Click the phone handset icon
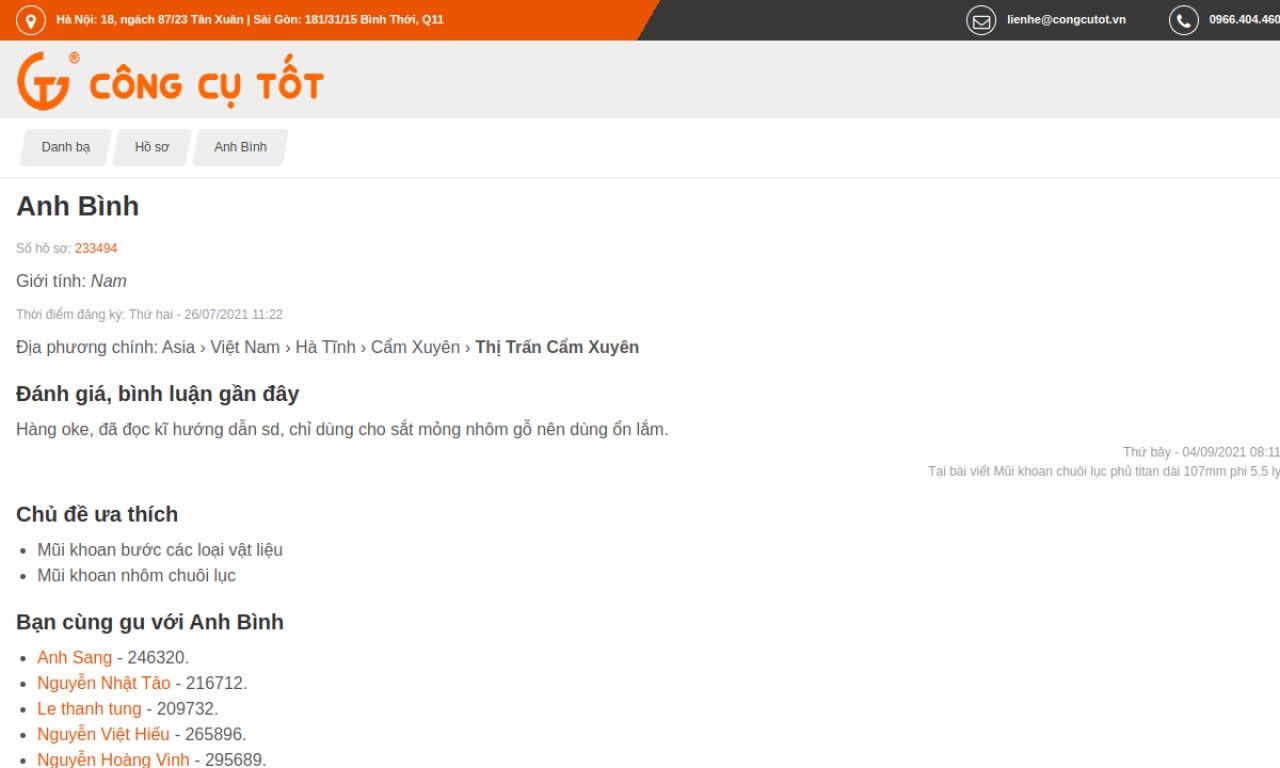Image resolution: width=1280 pixels, height=768 pixels. click(x=1183, y=20)
